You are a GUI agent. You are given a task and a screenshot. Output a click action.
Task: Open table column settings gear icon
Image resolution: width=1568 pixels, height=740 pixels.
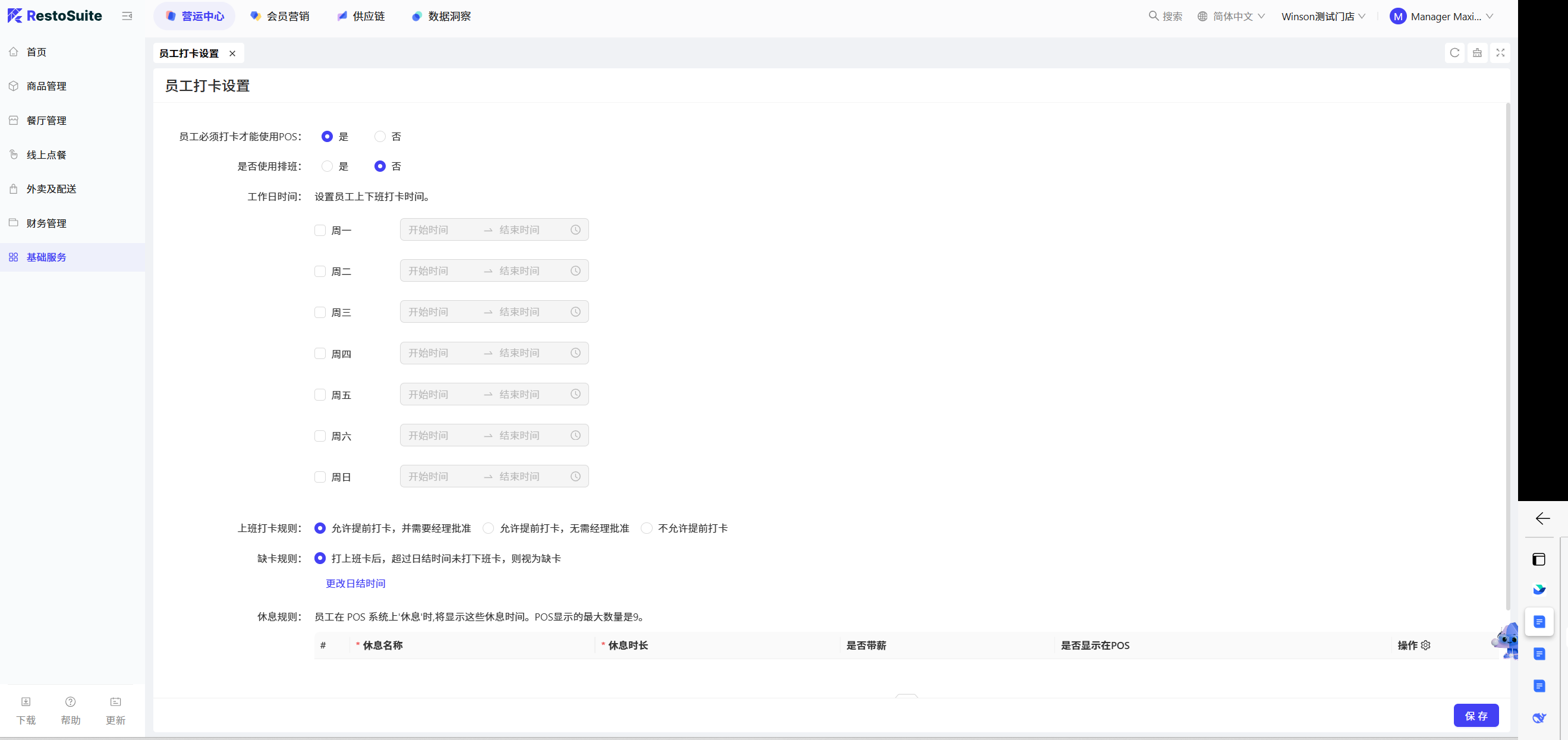(x=1425, y=645)
